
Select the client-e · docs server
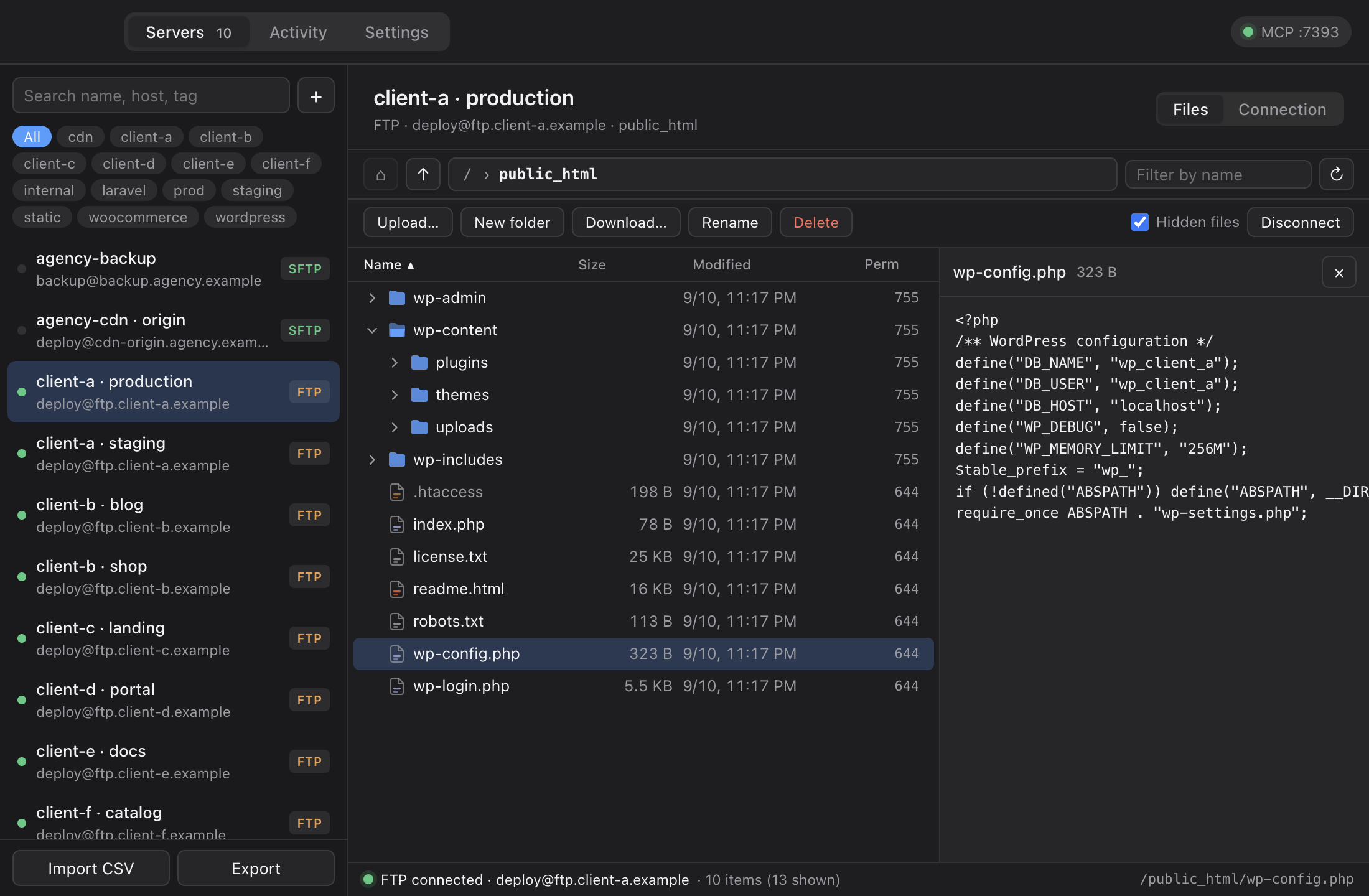(x=174, y=762)
